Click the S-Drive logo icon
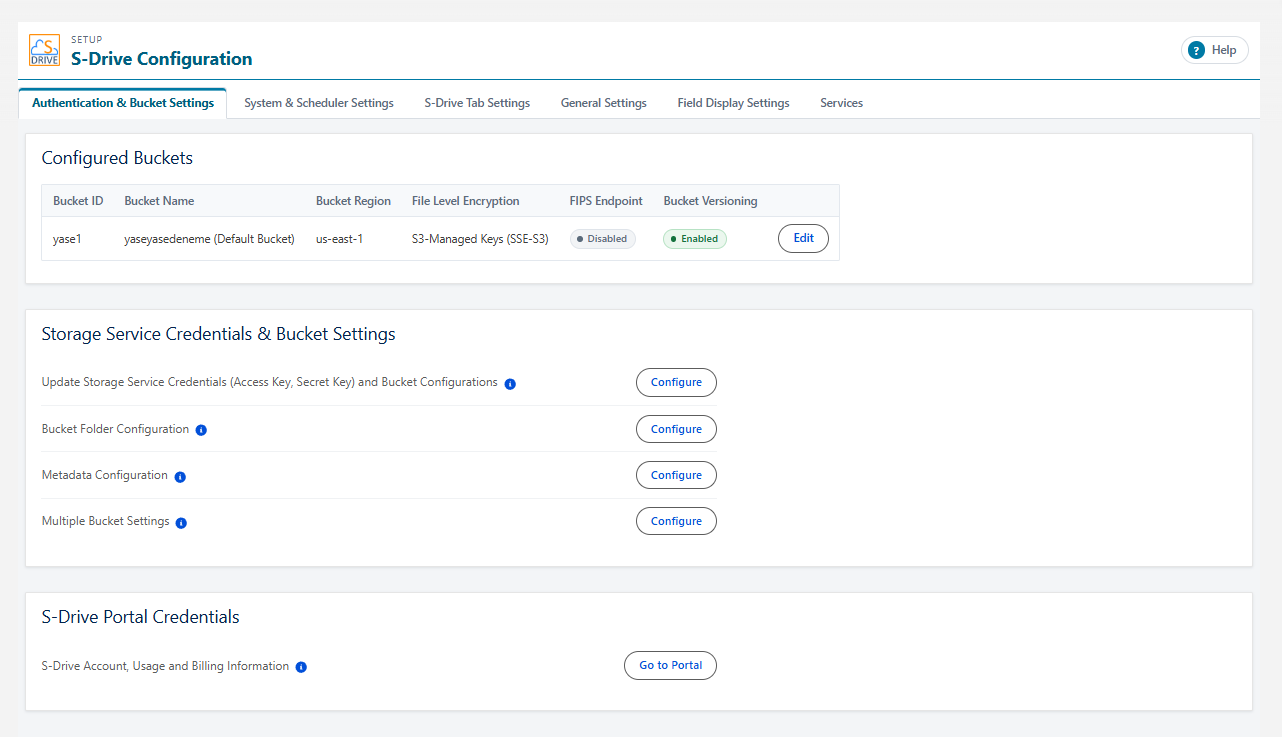This screenshot has width=1282, height=737. click(45, 50)
